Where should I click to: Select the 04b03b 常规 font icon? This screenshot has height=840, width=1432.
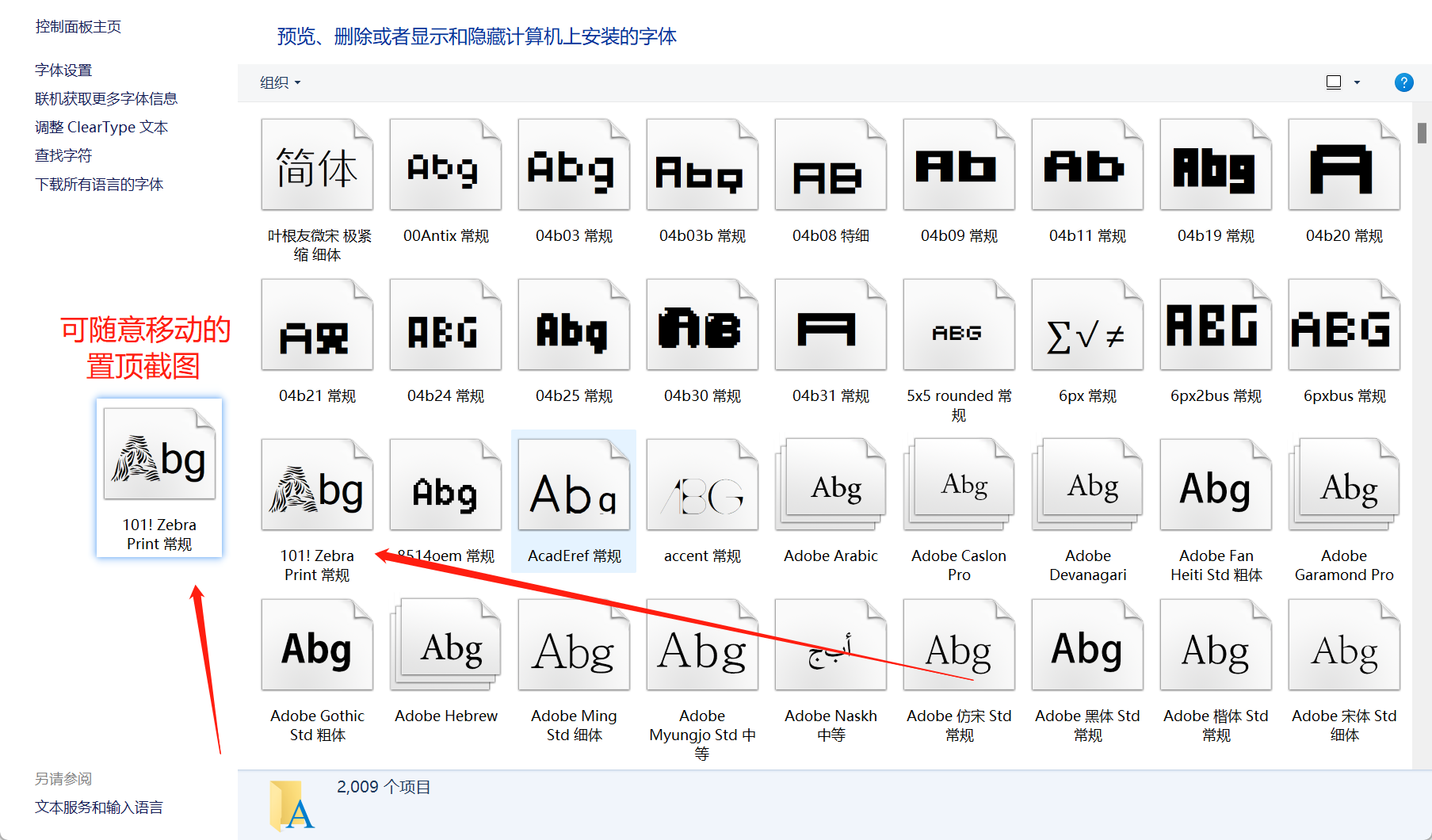[x=702, y=165]
